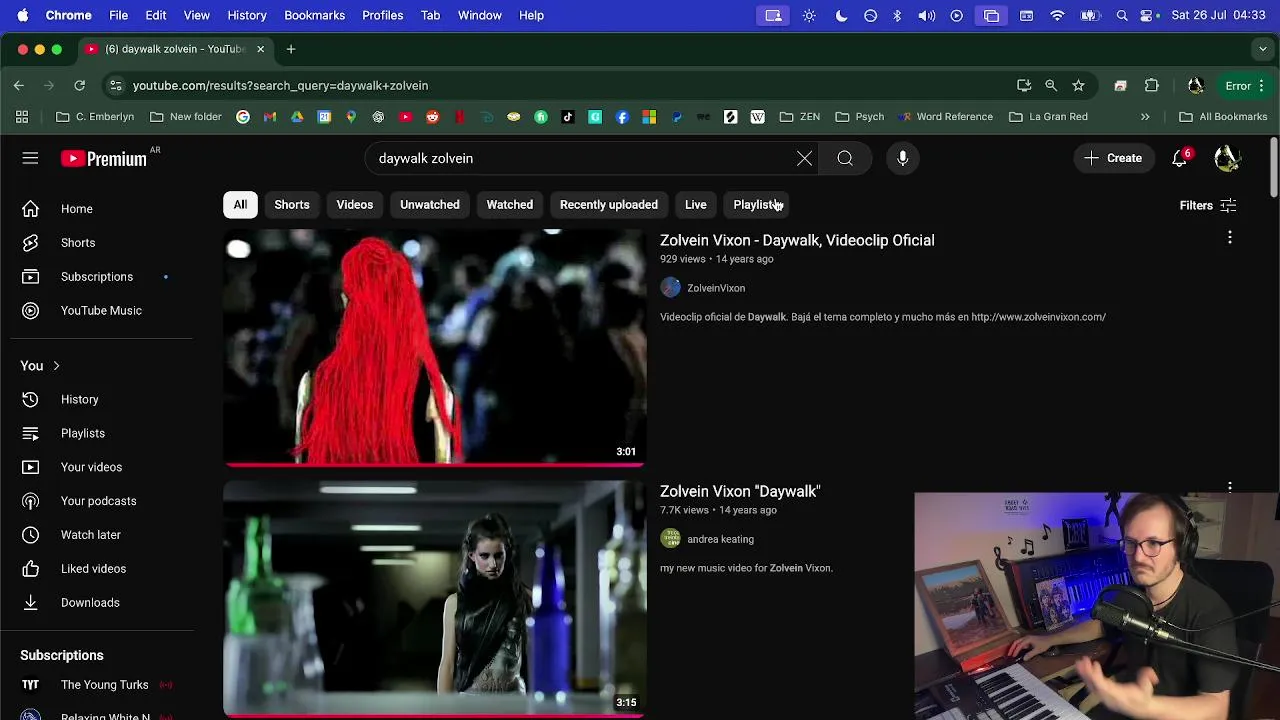Open the History menu in the menu bar
The width and height of the screenshot is (1280, 720).
[247, 15]
